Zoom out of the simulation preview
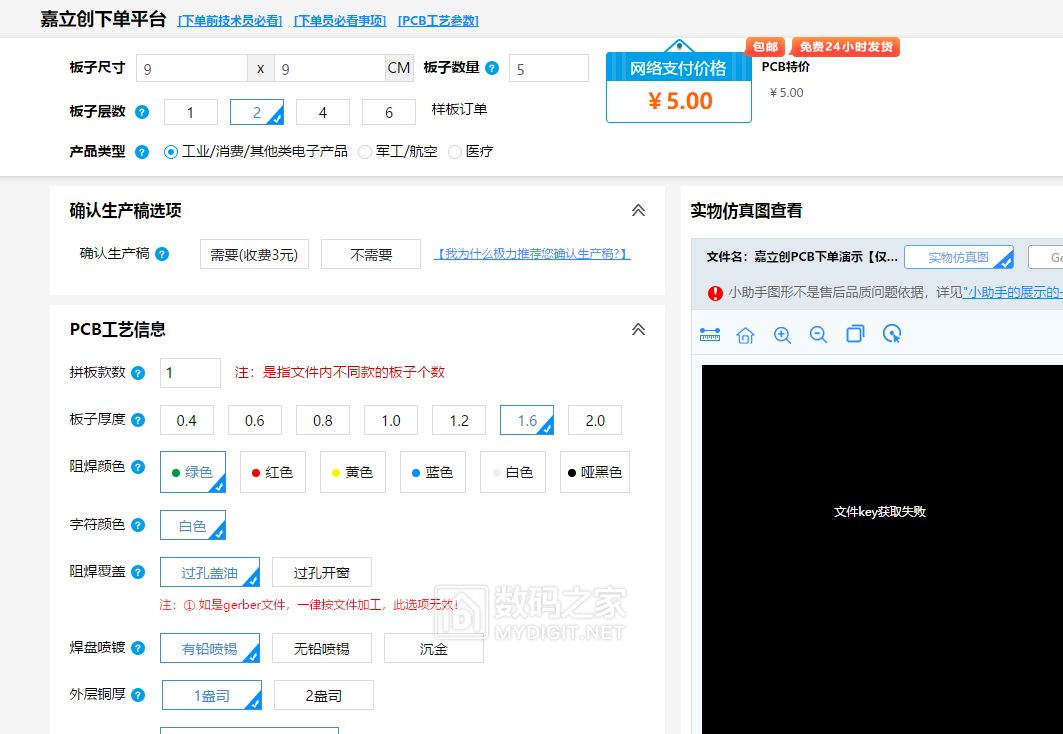 pyautogui.click(x=818, y=334)
